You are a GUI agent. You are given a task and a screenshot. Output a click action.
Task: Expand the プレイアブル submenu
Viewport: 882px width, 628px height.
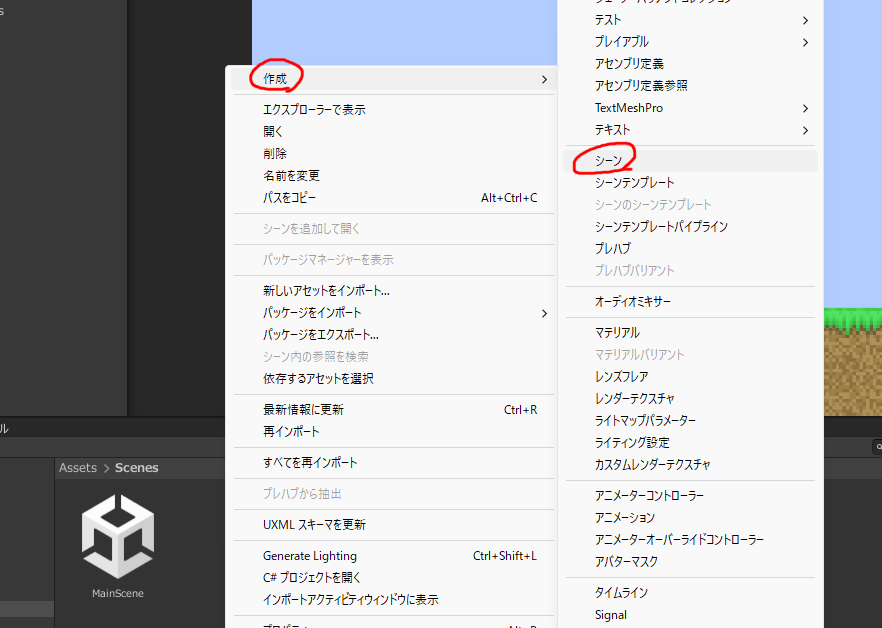690,42
